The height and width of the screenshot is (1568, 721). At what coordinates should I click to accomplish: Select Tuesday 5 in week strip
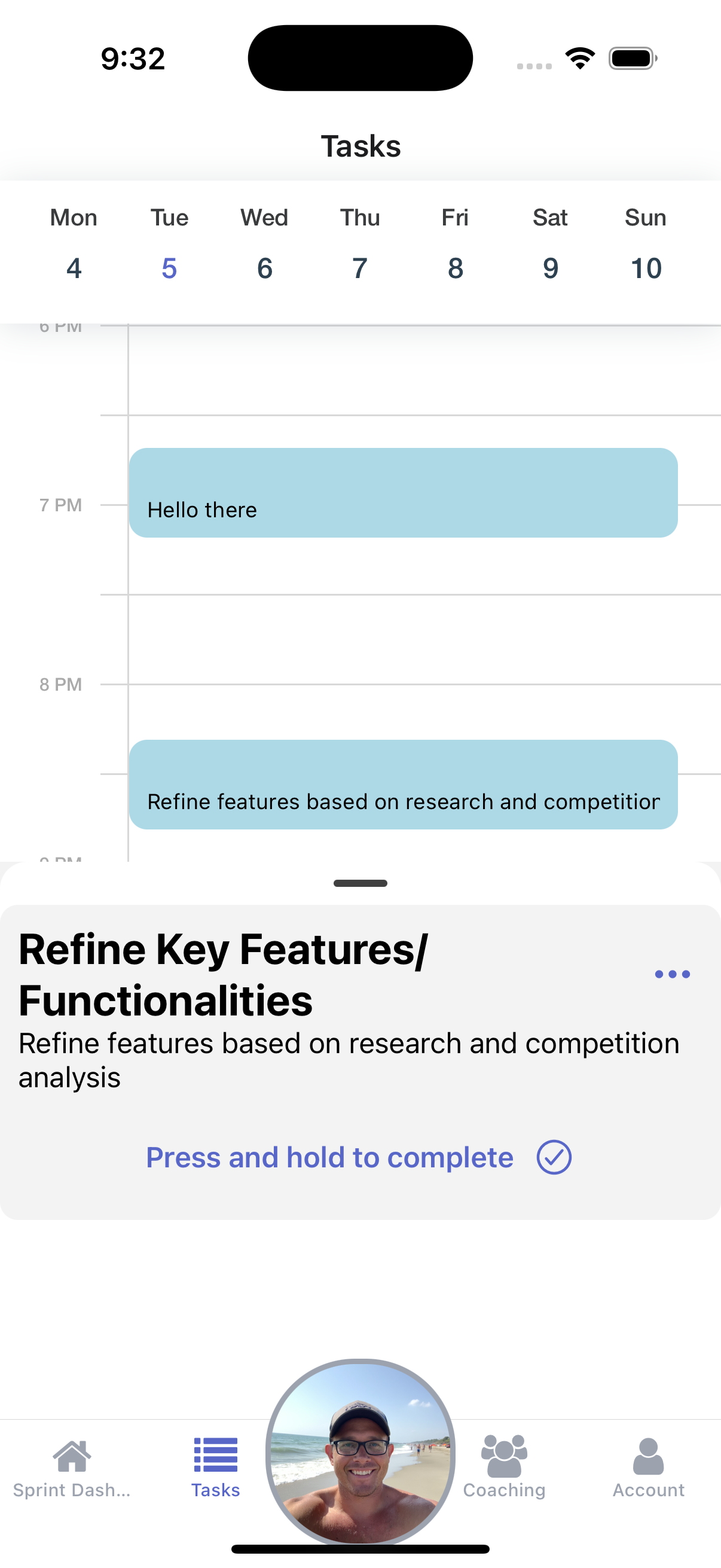[x=169, y=243]
